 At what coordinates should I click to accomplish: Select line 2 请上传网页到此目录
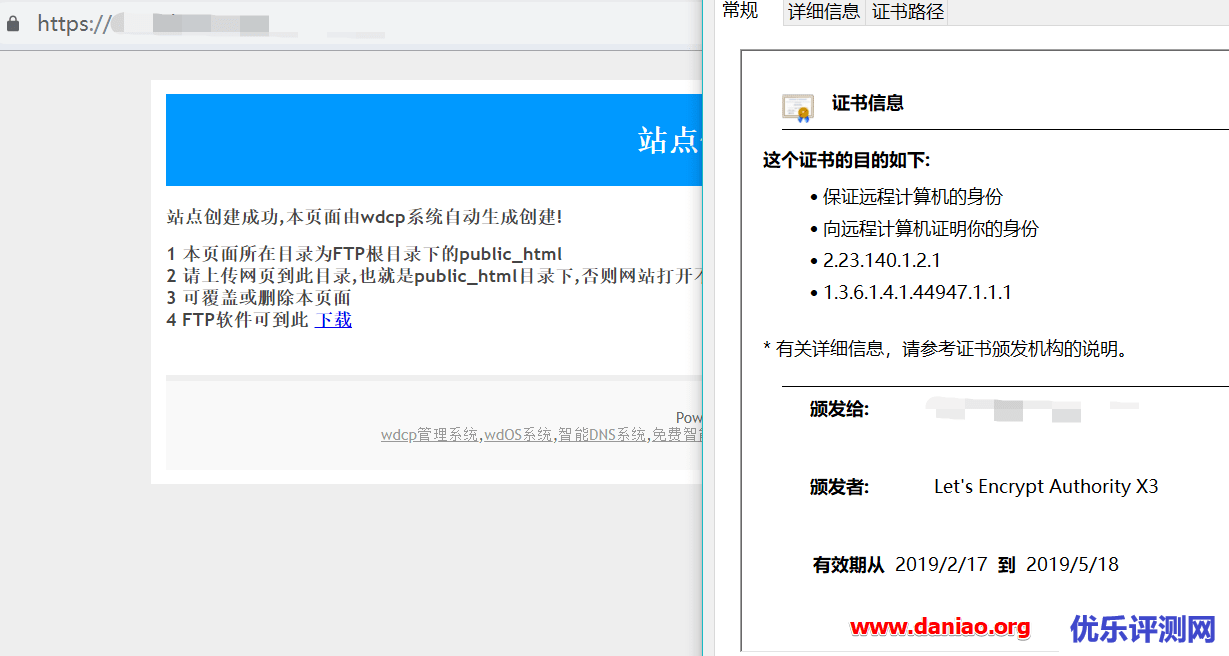pos(435,276)
